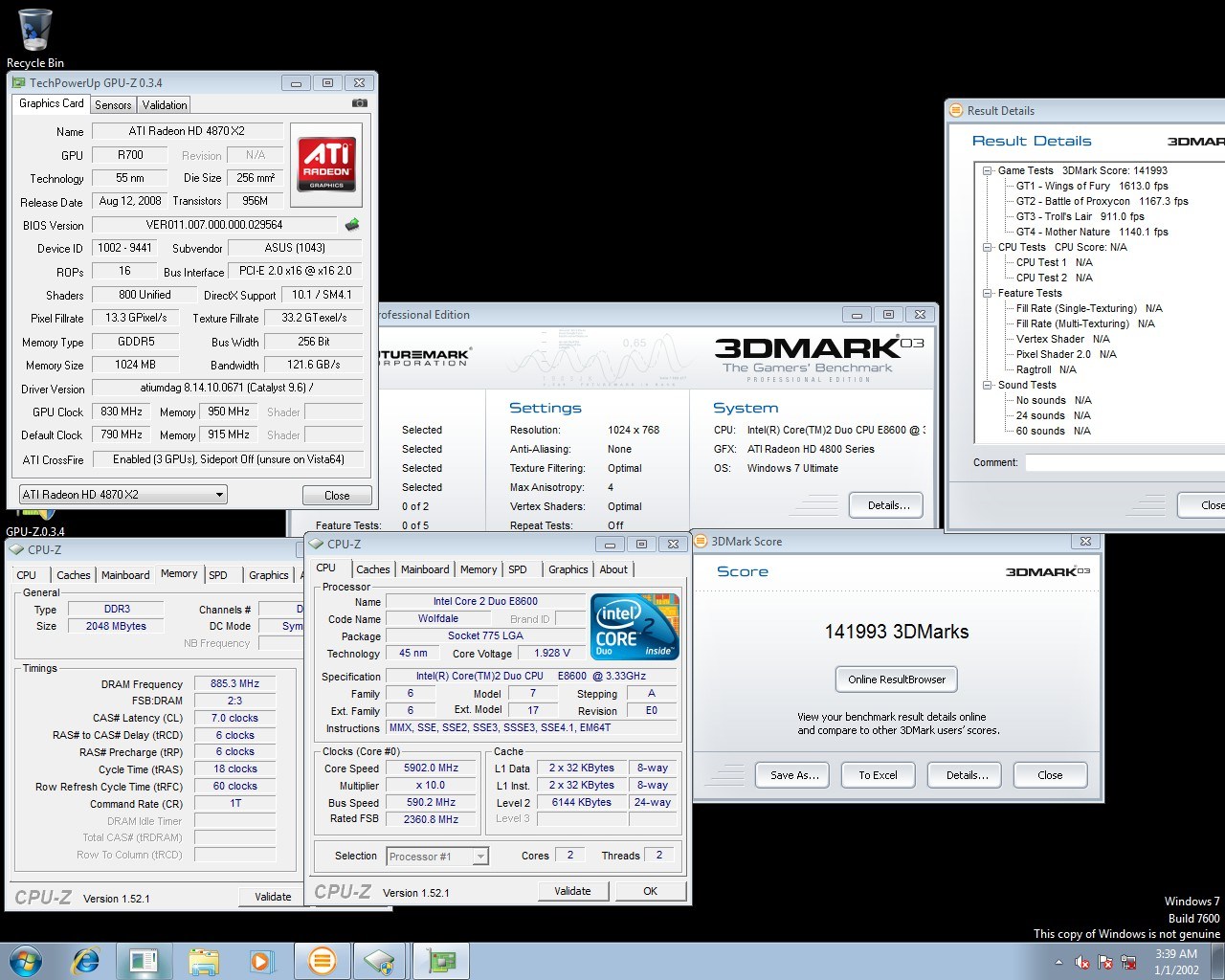Click the Close button in GPU-Z
Screen dimensions: 1225x980
pyautogui.click(x=337, y=496)
